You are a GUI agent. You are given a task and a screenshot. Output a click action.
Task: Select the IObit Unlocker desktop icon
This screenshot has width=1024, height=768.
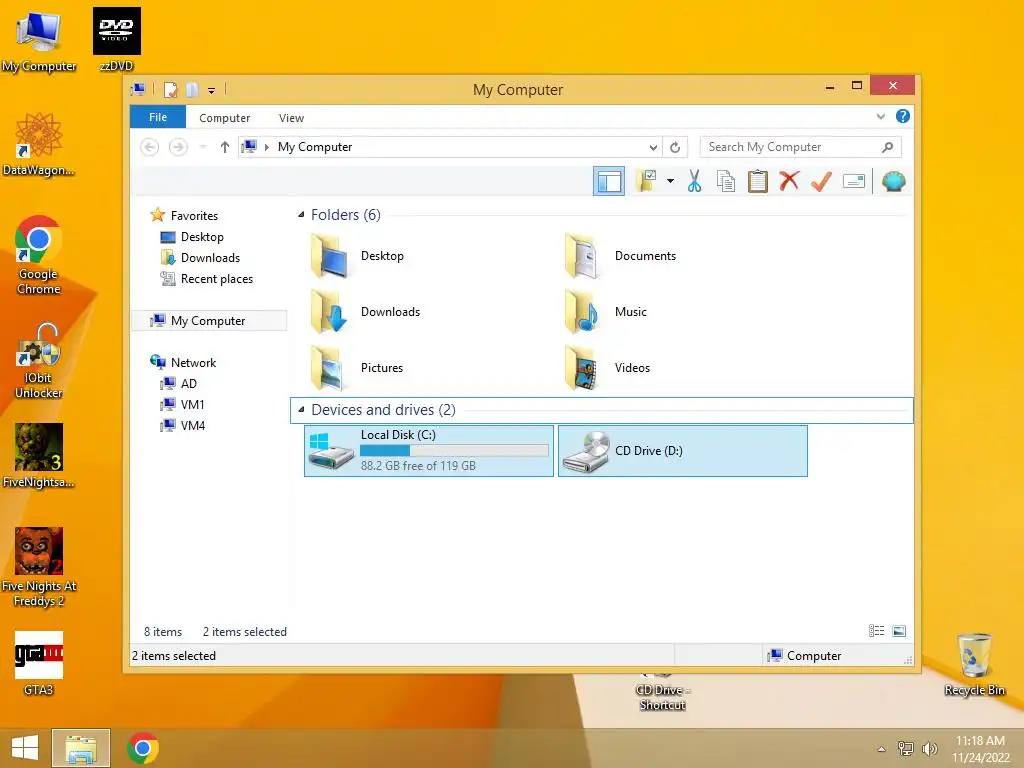point(39,360)
